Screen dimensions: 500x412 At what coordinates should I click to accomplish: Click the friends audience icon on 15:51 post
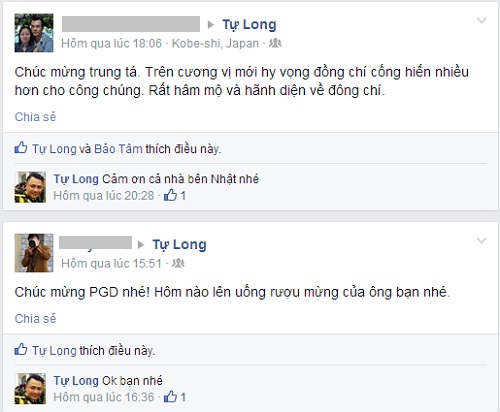point(178,263)
